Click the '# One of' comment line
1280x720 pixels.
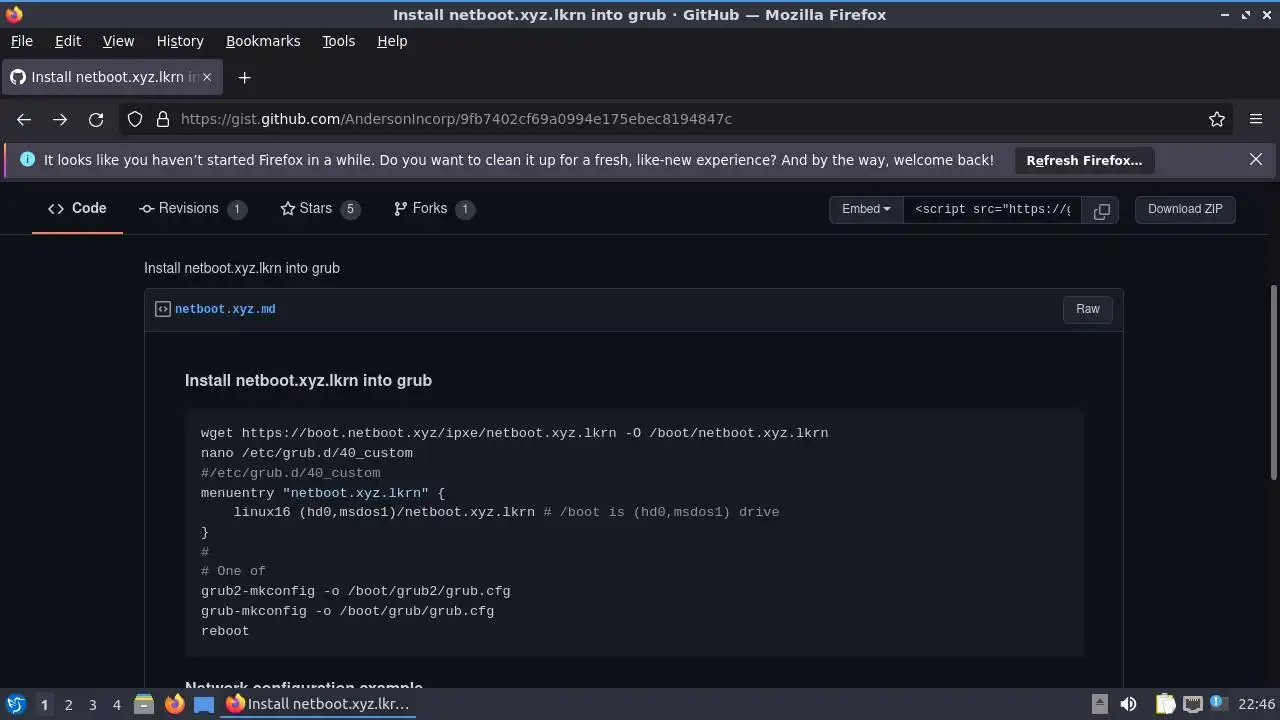click(233, 571)
